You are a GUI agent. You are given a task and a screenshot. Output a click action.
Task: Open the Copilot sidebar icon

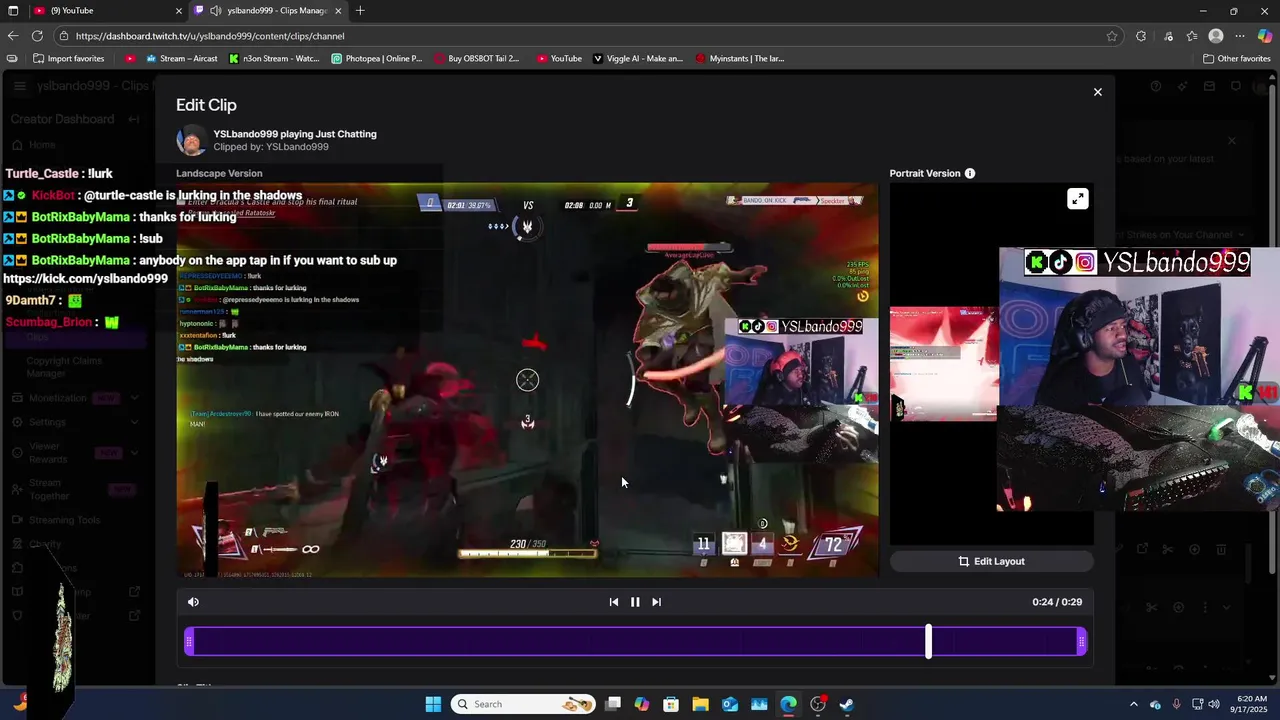click(x=1265, y=36)
